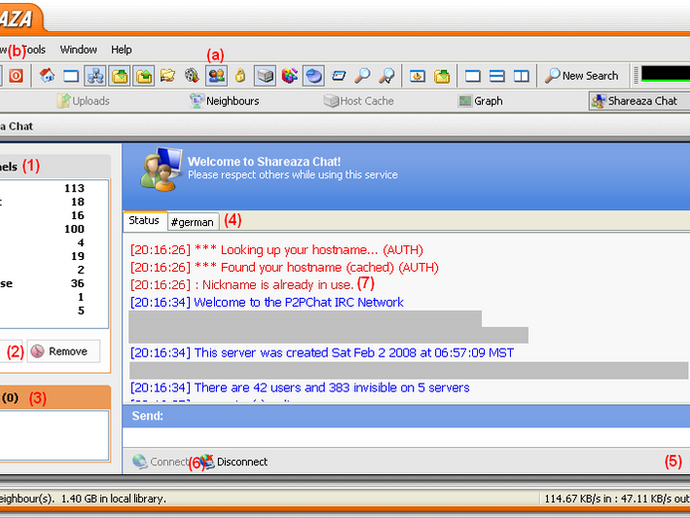
Task: Toggle the Host Cache gray box toolbar icon
Action: point(265,76)
